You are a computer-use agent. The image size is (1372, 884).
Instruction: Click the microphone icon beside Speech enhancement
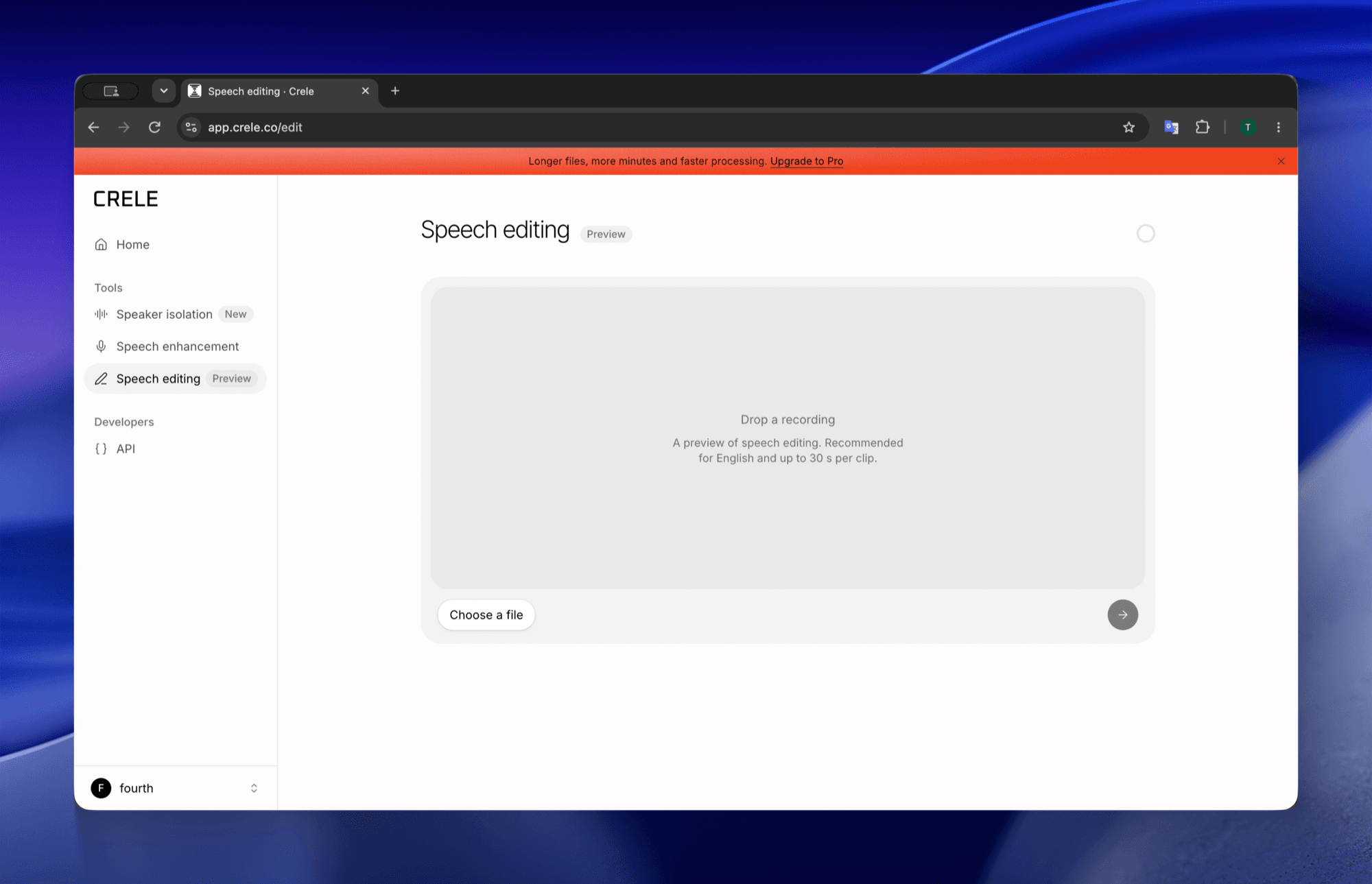click(x=101, y=346)
